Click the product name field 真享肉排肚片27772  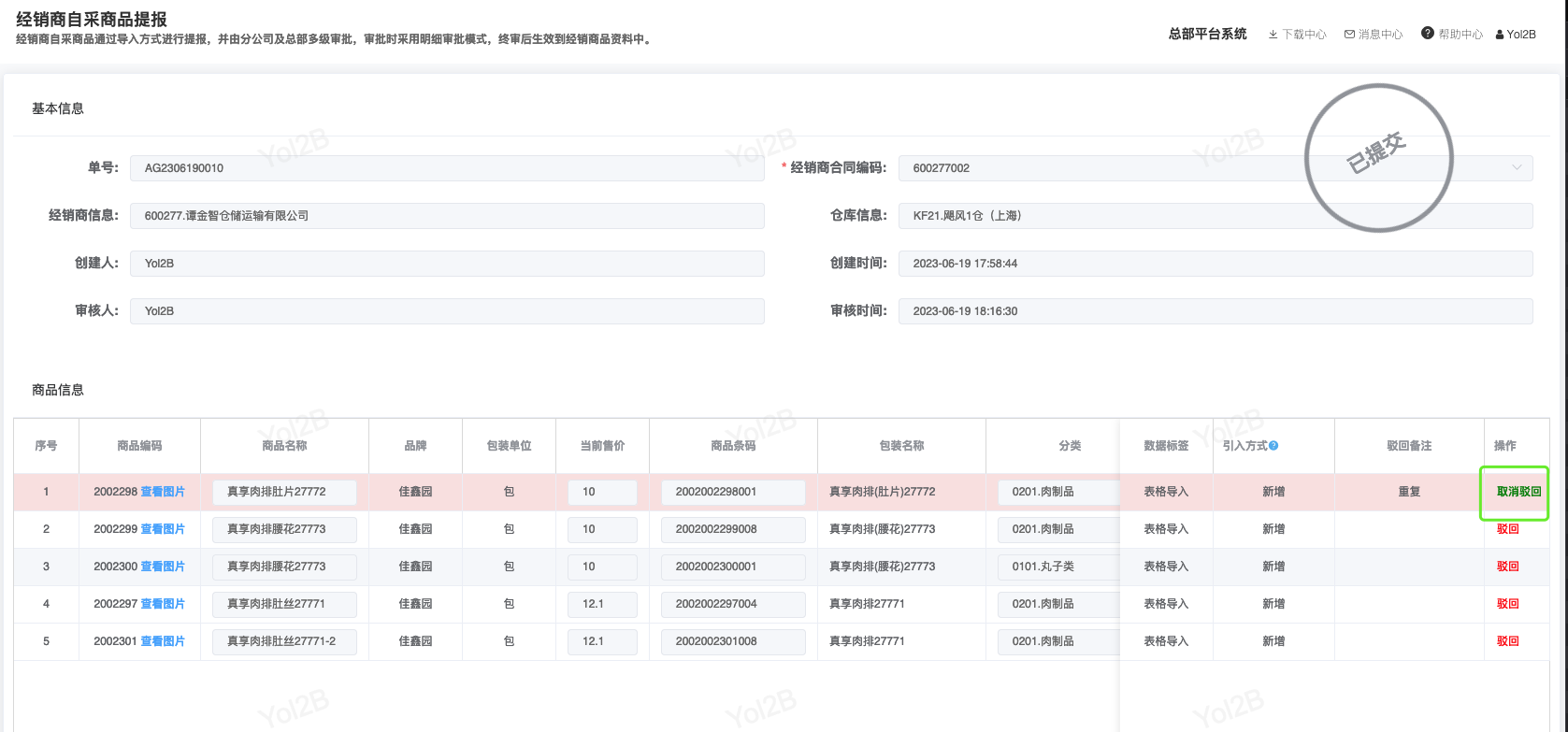pyautogui.click(x=284, y=492)
